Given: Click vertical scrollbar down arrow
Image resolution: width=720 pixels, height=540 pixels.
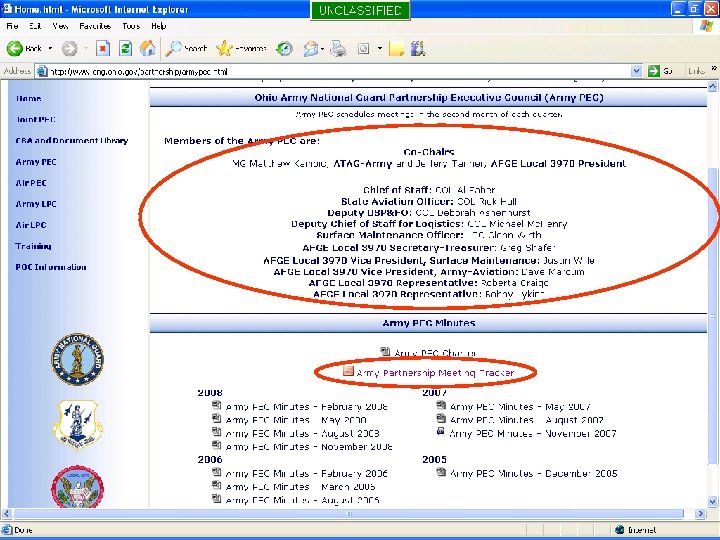Looking at the screenshot, I should pyautogui.click(x=713, y=501).
